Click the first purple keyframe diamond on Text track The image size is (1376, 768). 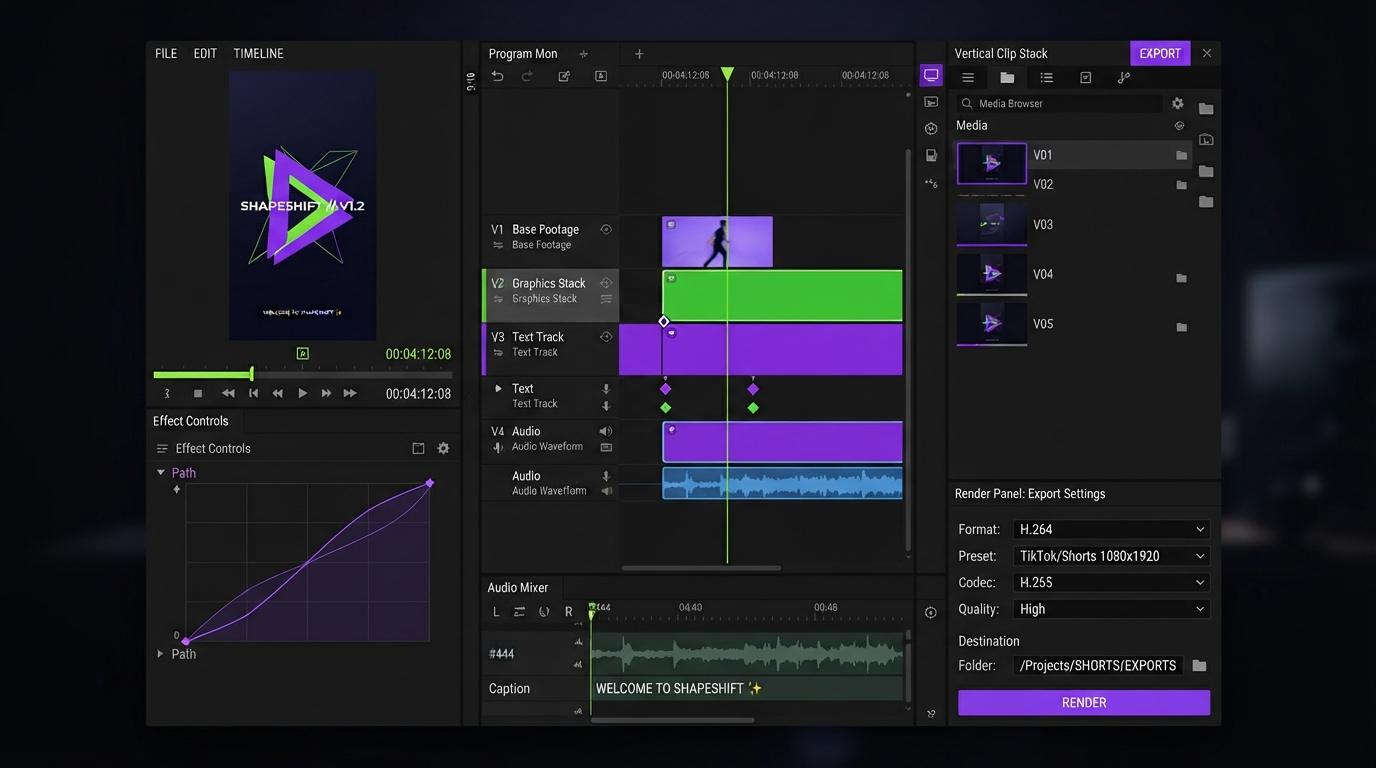[666, 389]
